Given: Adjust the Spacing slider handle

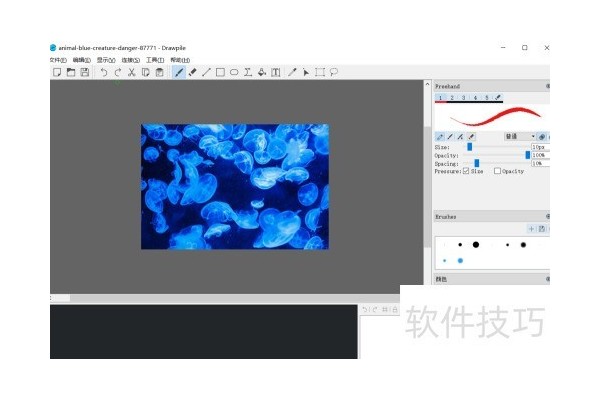Looking at the screenshot, I should 476,163.
